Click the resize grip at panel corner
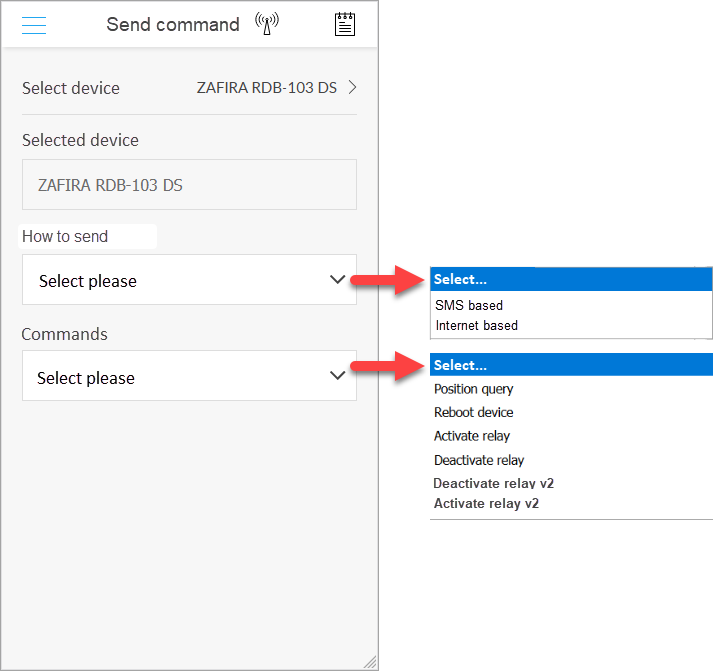The width and height of the screenshot is (713, 671). (370, 662)
